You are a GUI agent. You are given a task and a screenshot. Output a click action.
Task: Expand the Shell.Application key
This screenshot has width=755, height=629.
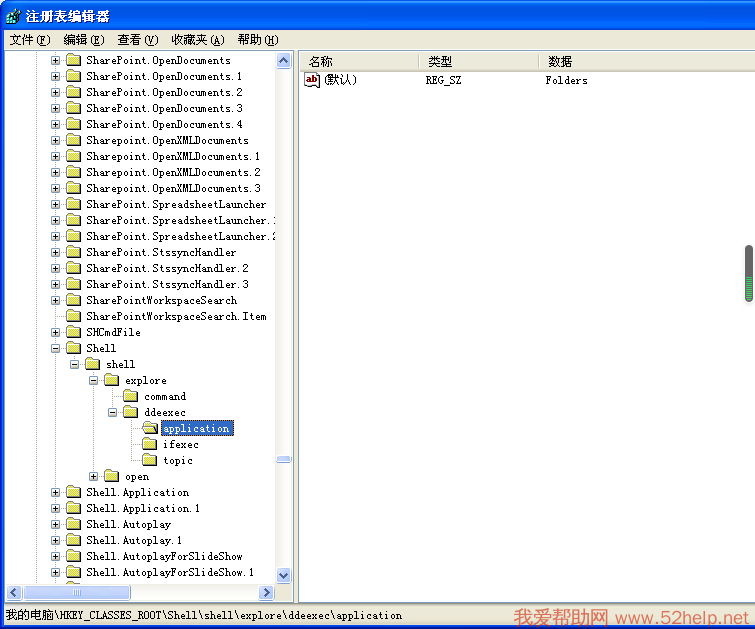pyautogui.click(x=56, y=492)
